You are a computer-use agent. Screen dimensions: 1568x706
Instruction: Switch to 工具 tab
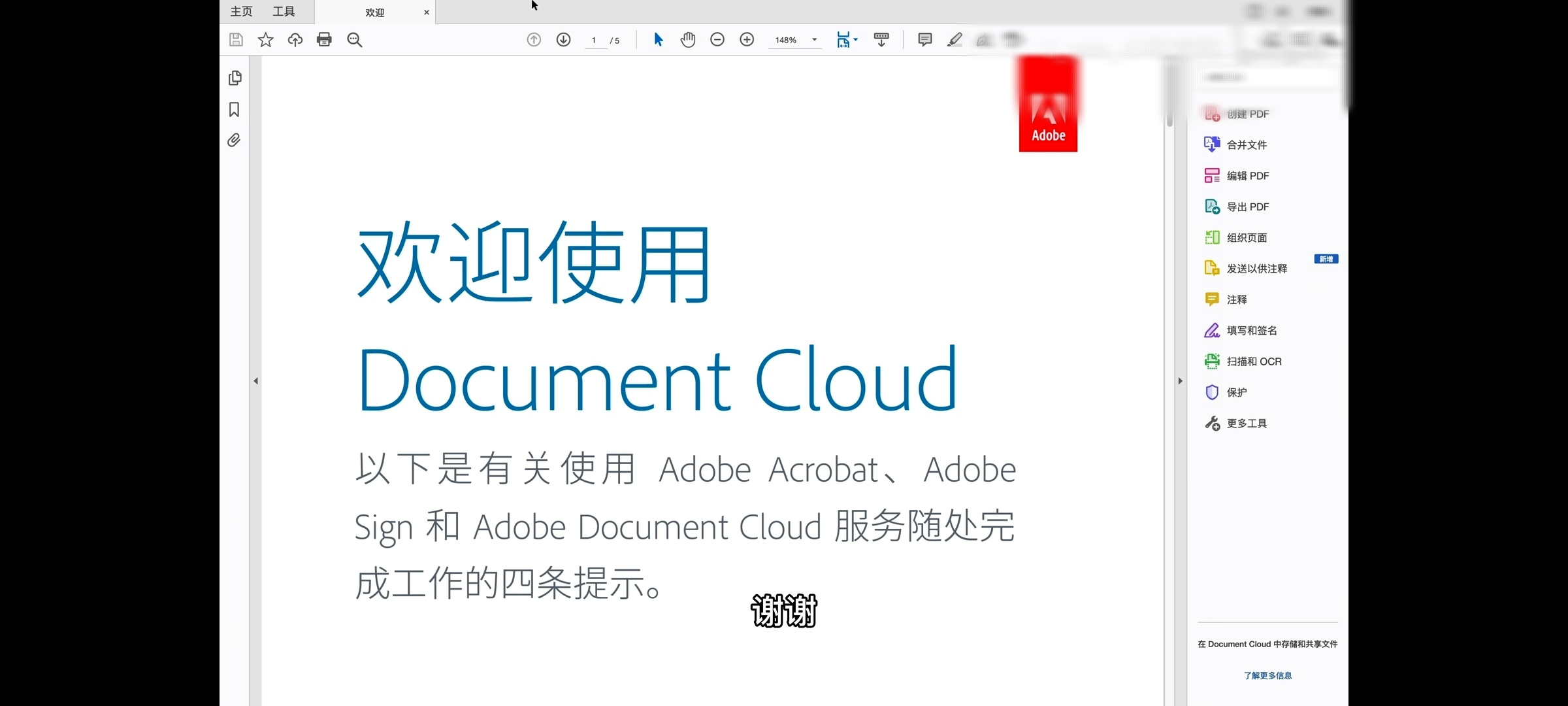point(284,12)
